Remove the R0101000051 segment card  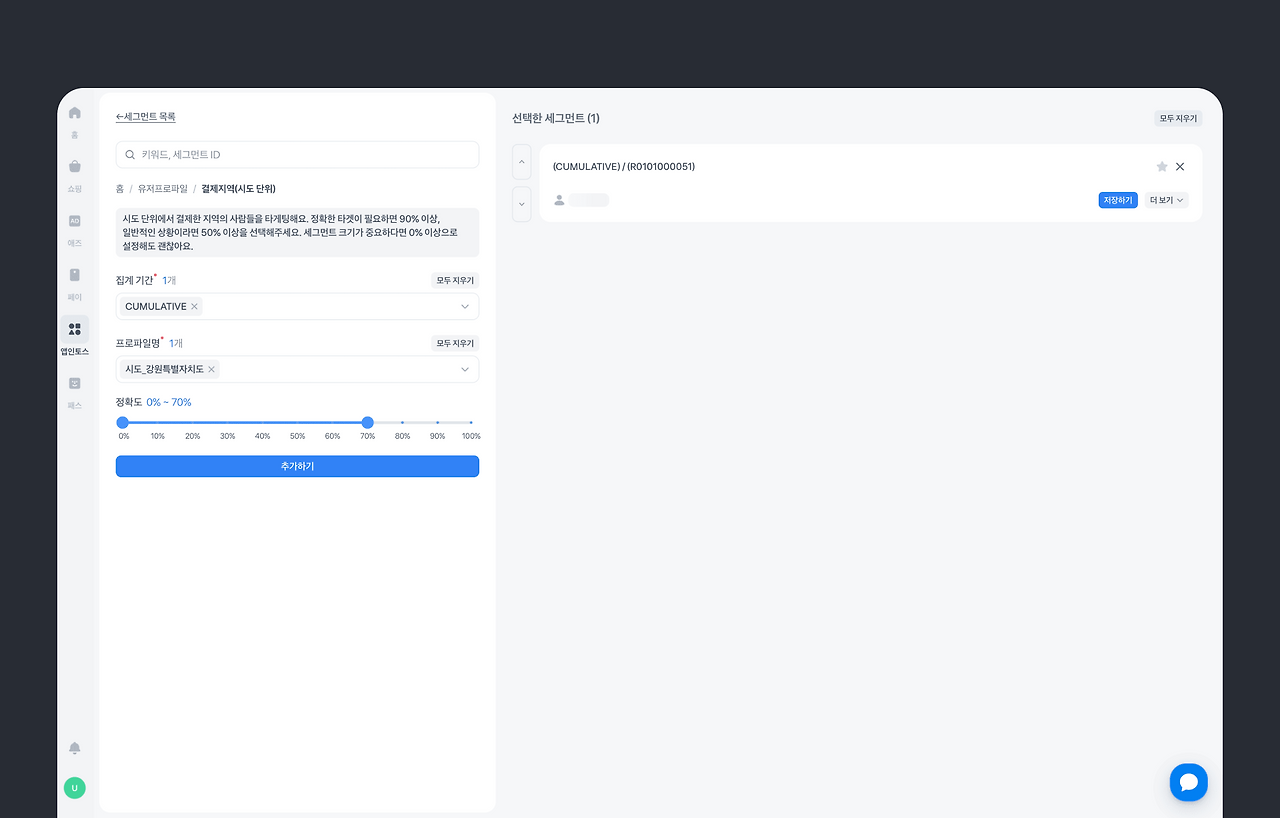tap(1180, 167)
